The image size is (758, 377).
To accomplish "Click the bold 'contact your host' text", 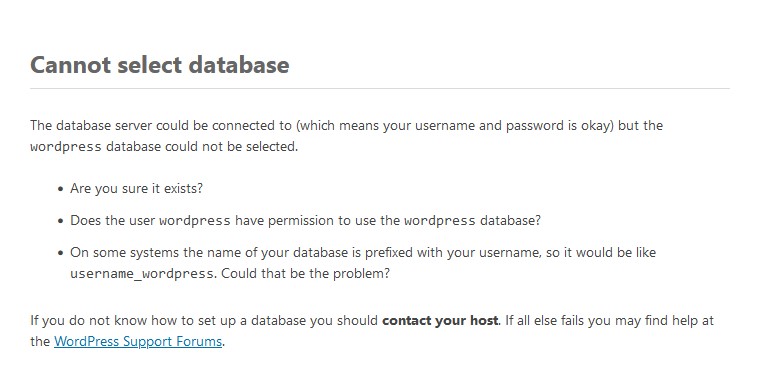I will [x=440, y=320].
